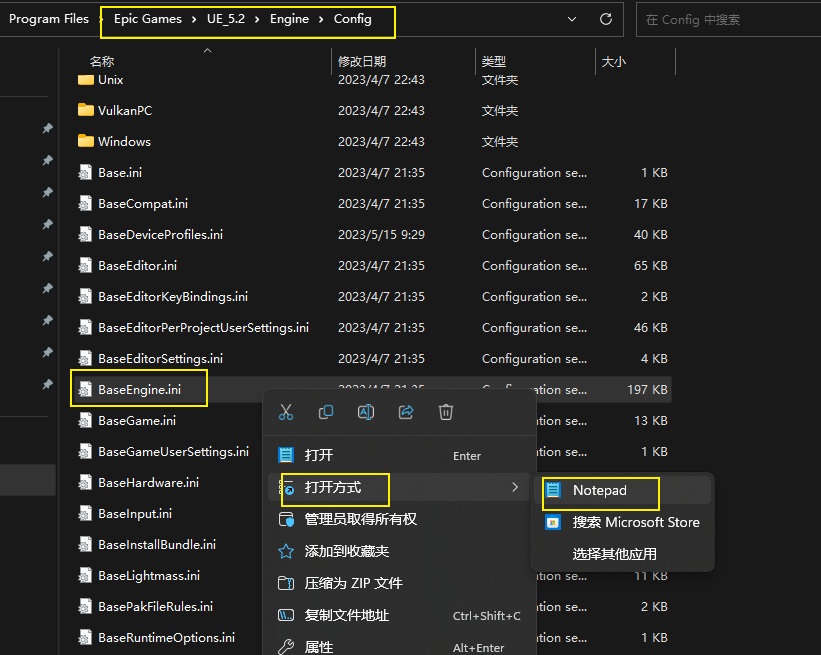Select 属性 menu entry
The height and width of the screenshot is (655, 821).
pyautogui.click(x=402, y=647)
